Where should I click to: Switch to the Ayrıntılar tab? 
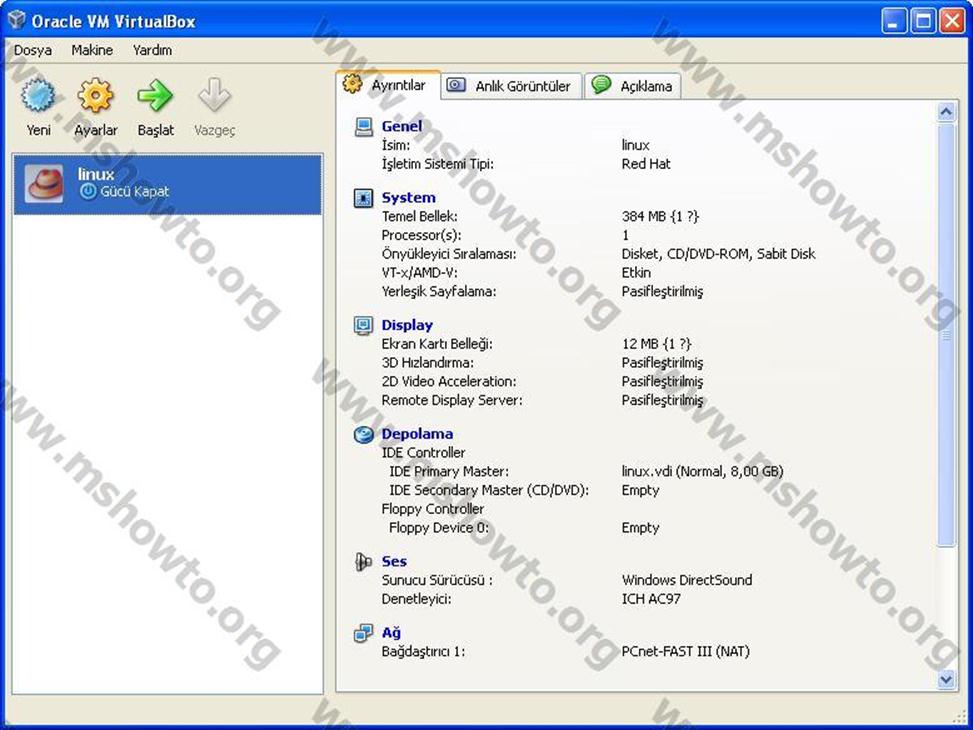388,85
